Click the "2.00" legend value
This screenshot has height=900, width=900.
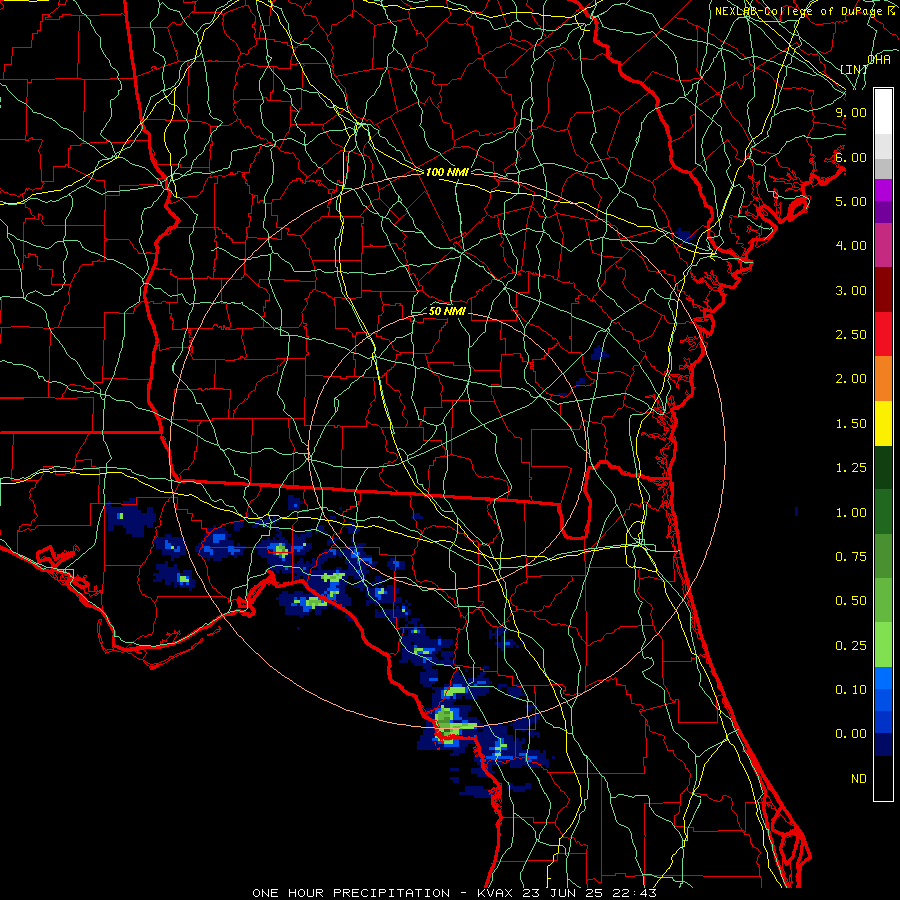851,379
